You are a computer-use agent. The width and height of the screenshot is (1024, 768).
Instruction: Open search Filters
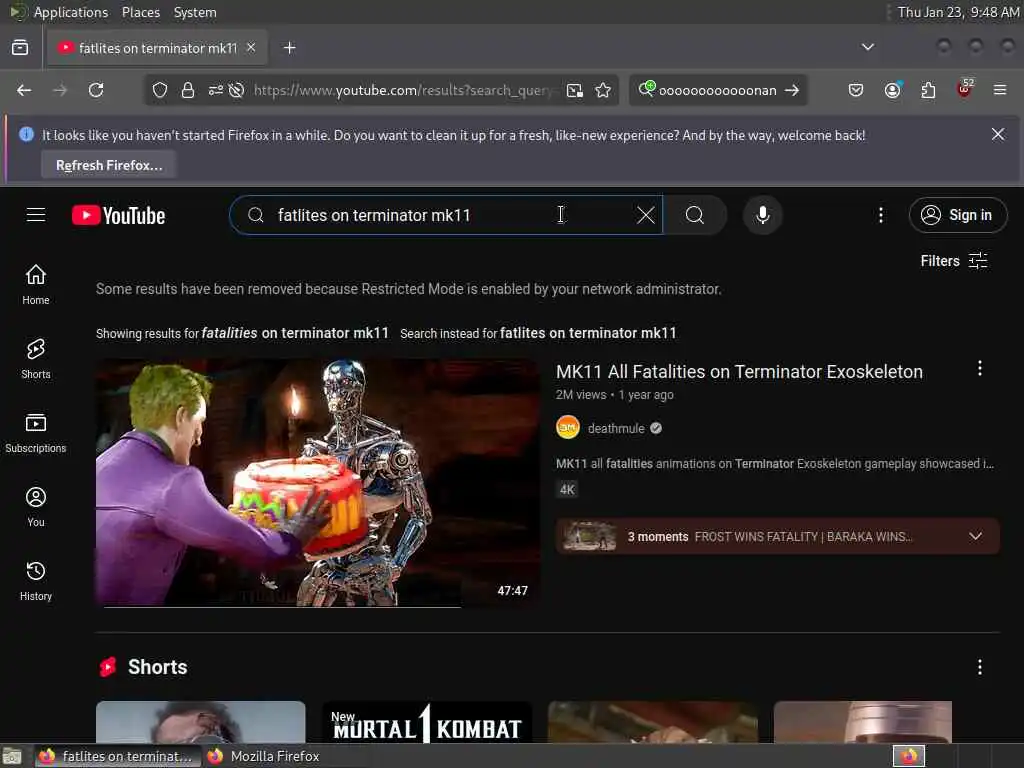[x=953, y=261]
